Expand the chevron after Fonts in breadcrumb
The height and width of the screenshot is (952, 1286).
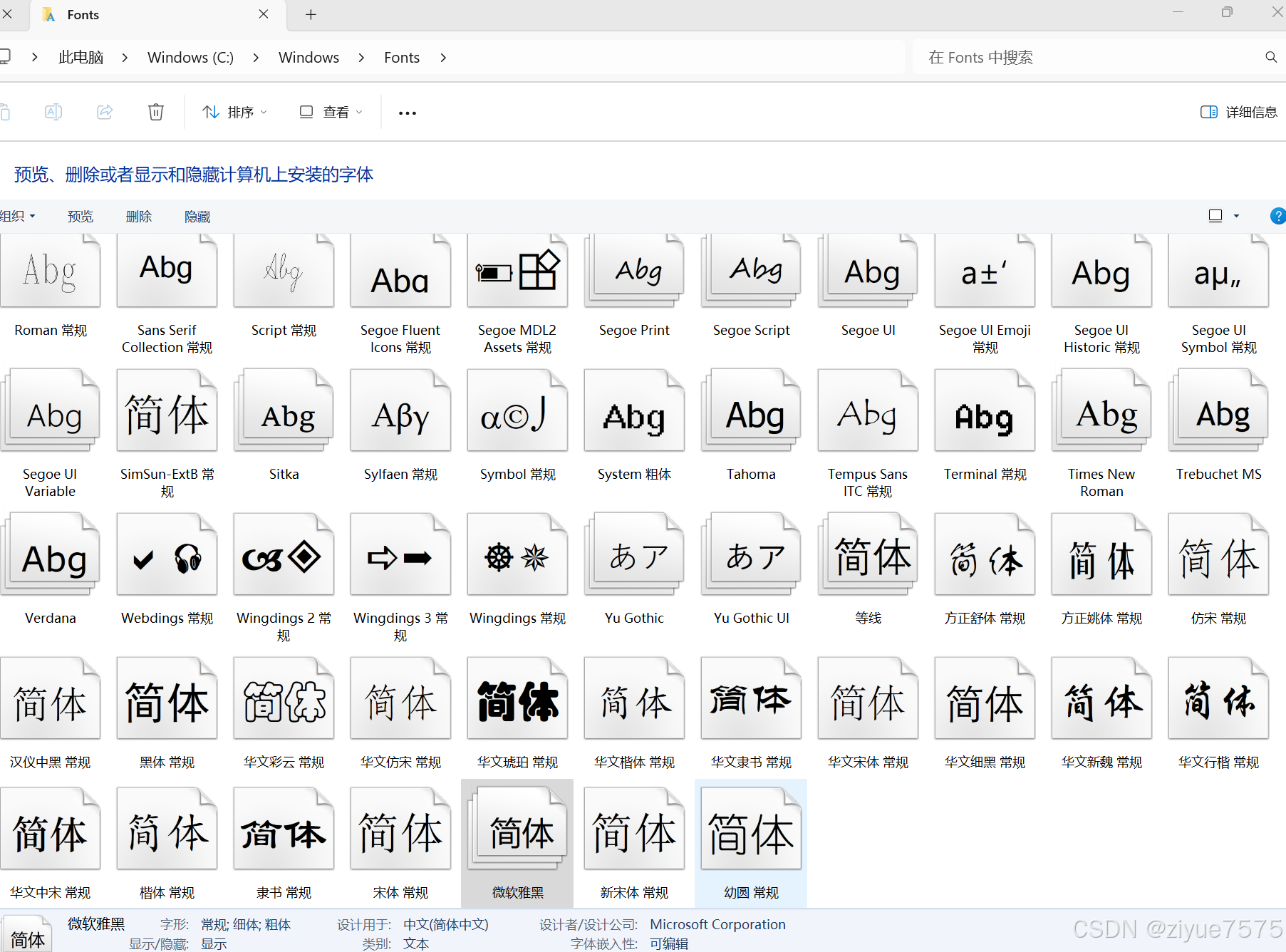pyautogui.click(x=443, y=58)
